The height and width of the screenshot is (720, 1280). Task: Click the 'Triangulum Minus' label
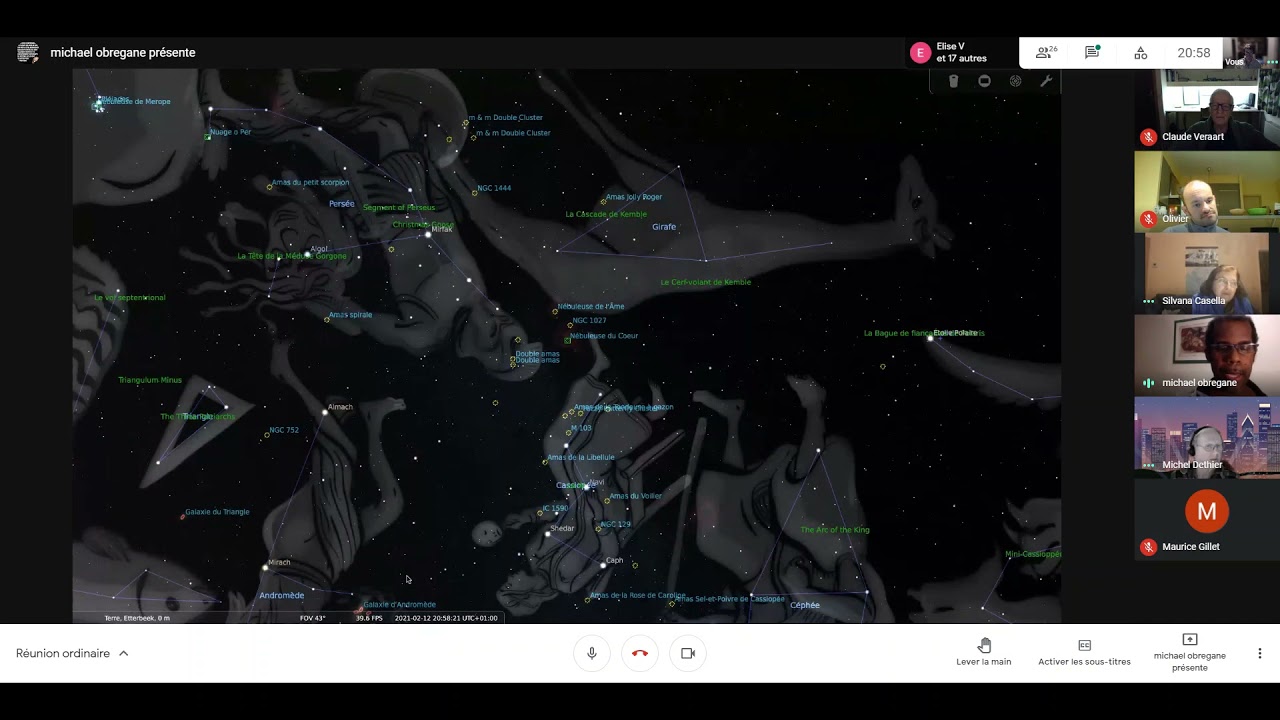coord(150,380)
